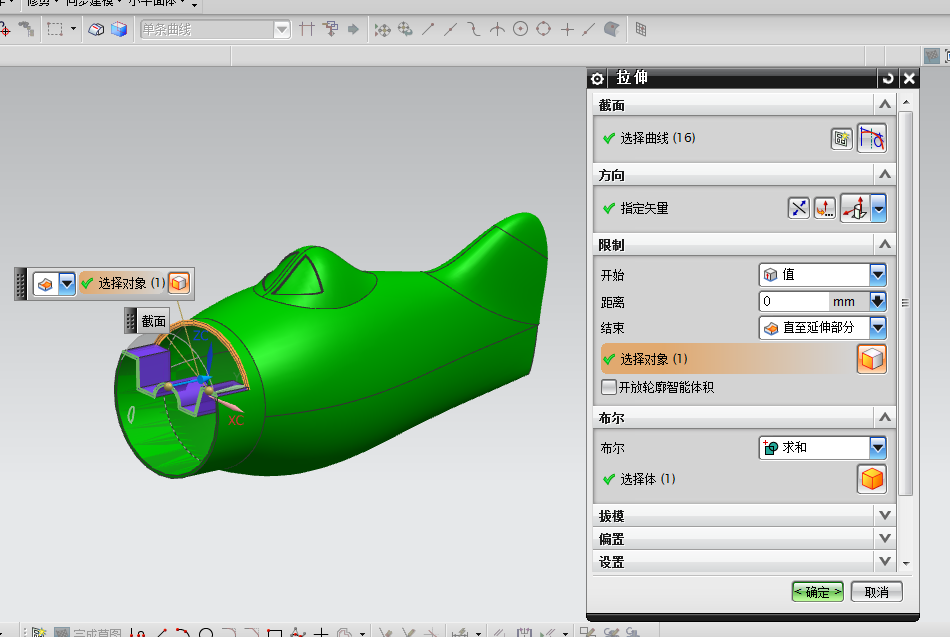Activate the Curve selection filter icon next to 选择曲线

click(871, 138)
